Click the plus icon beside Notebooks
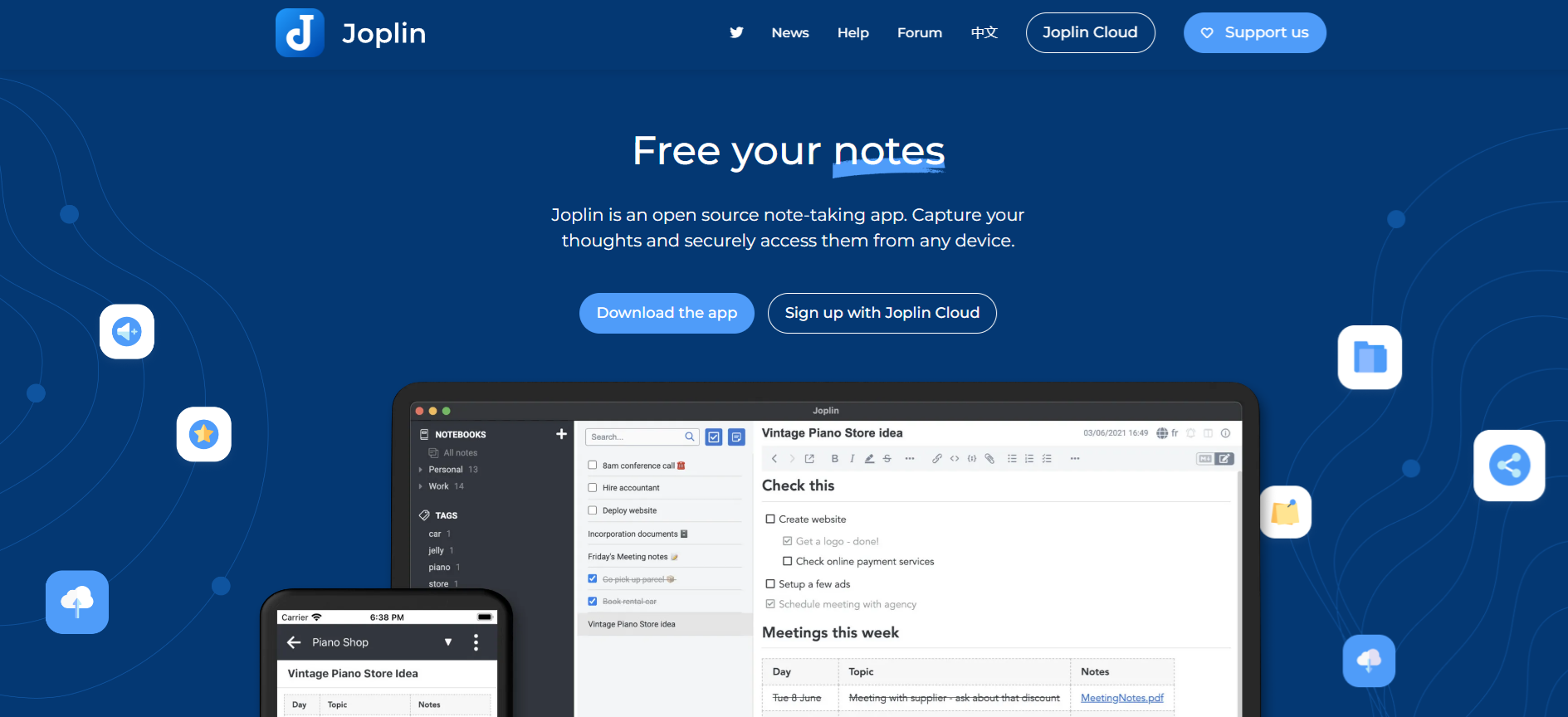This screenshot has width=1568, height=717. pos(561,434)
